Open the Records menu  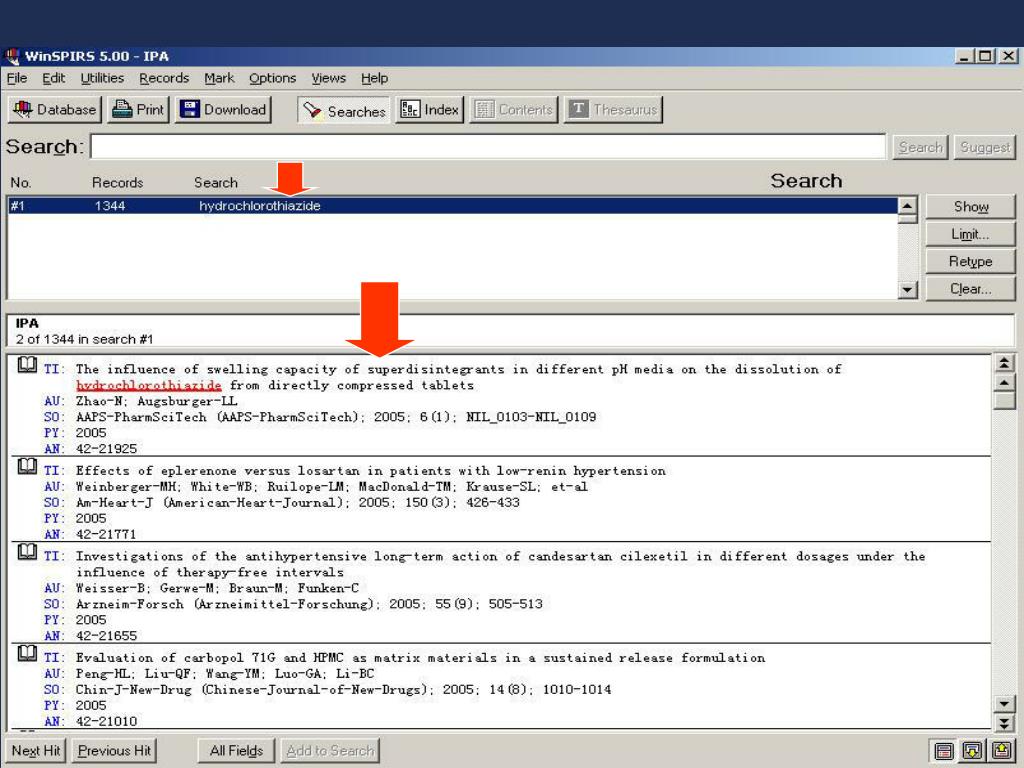click(164, 78)
